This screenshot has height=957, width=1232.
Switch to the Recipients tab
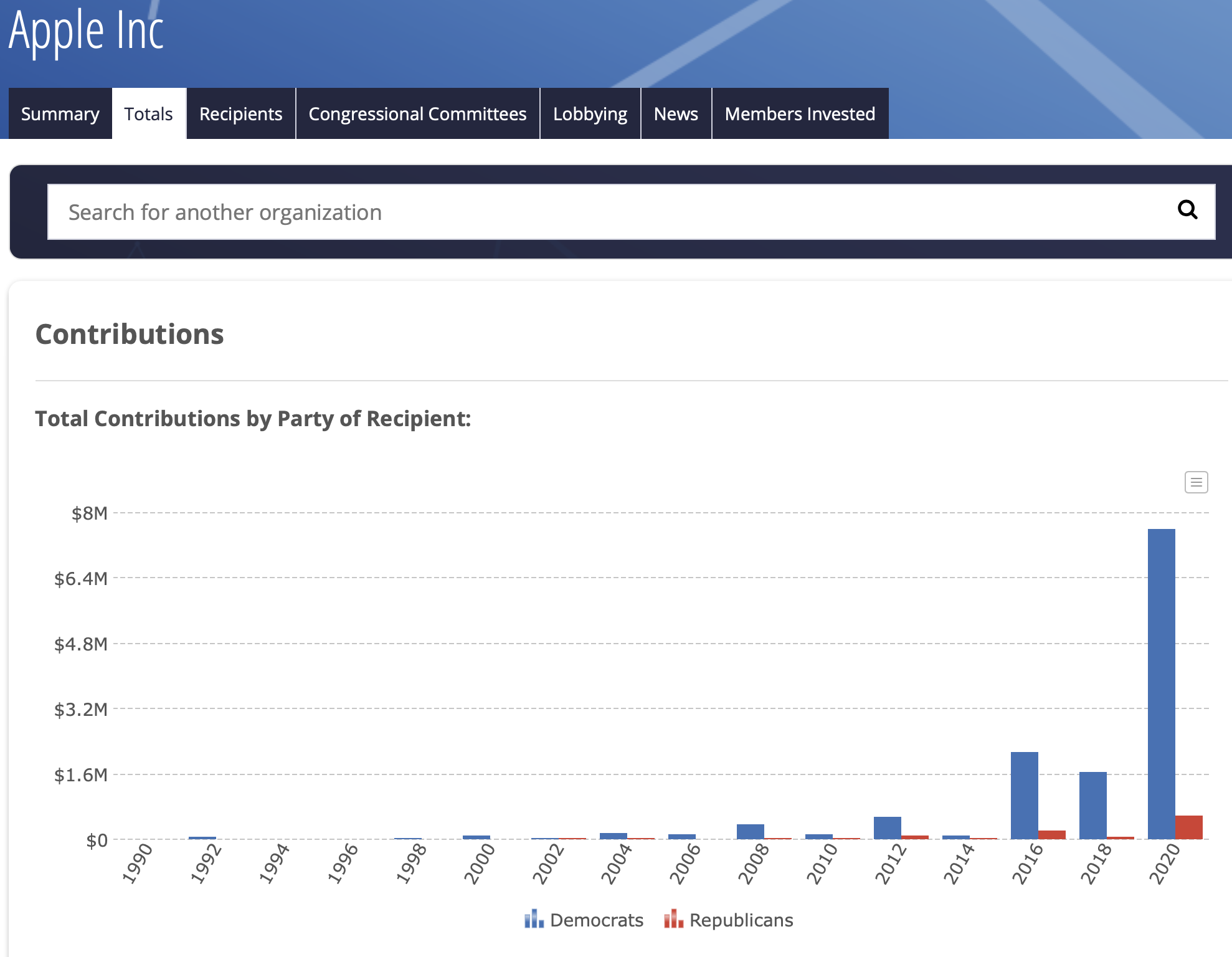[x=240, y=114]
